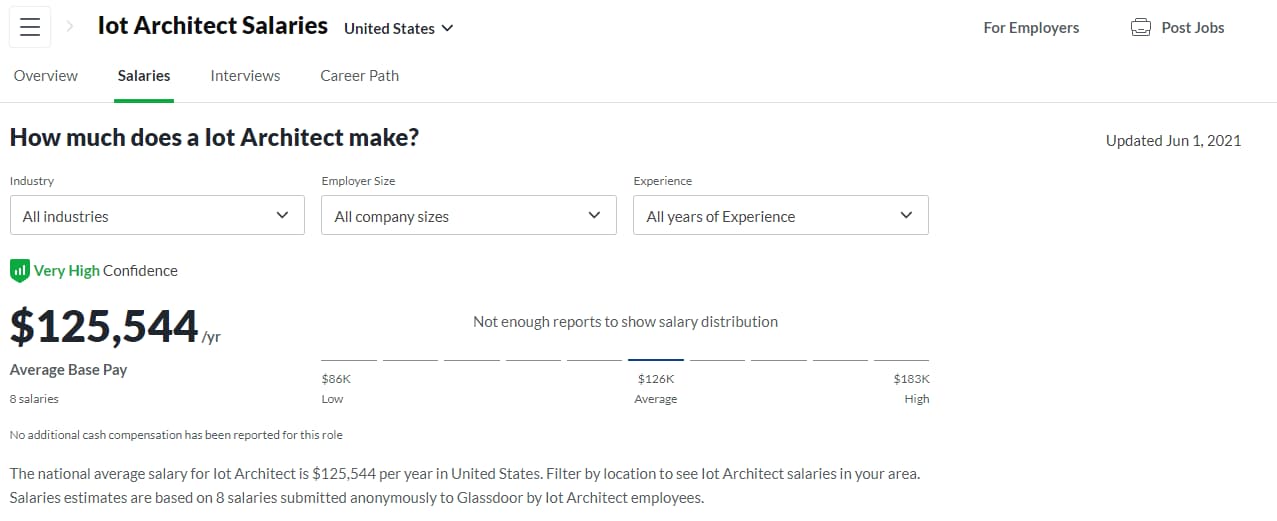Click the Iot Architect Salaries page title
Viewport: 1277px width, 521px height.
(x=213, y=27)
